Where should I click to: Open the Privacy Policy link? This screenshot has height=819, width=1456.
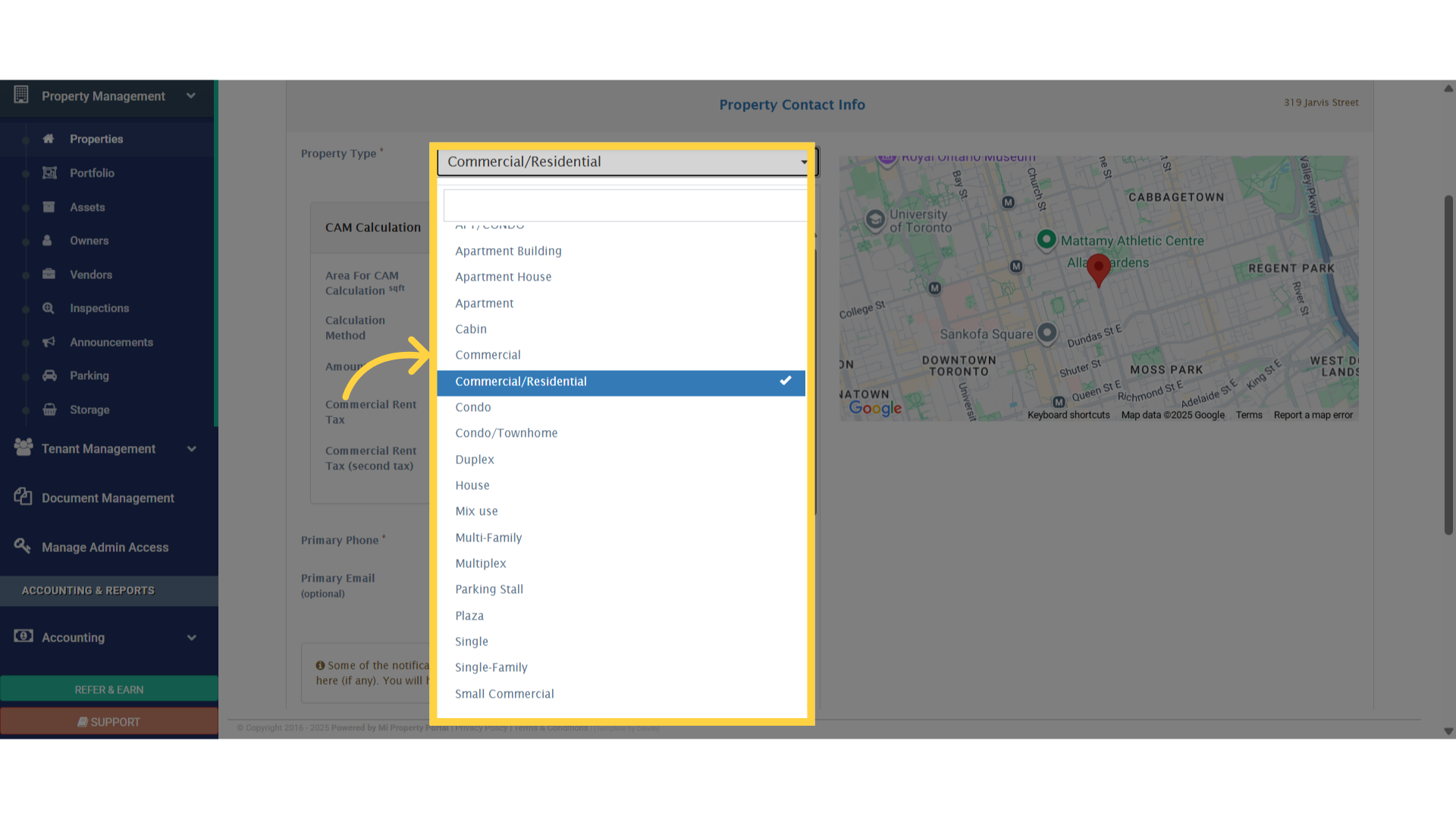click(x=481, y=727)
